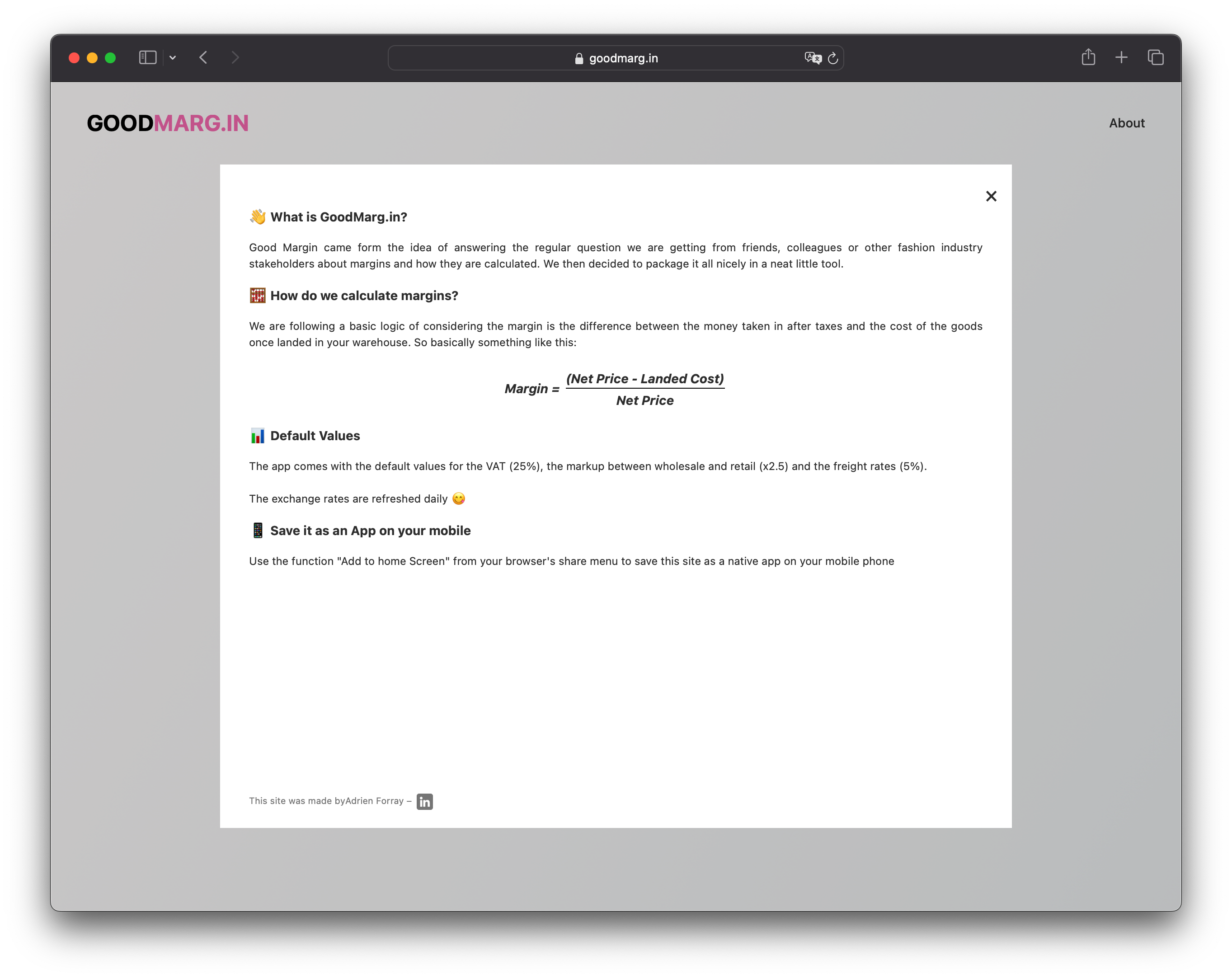Viewport: 1232px width, 978px height.
Task: Go back to the previous page
Action: pos(203,58)
